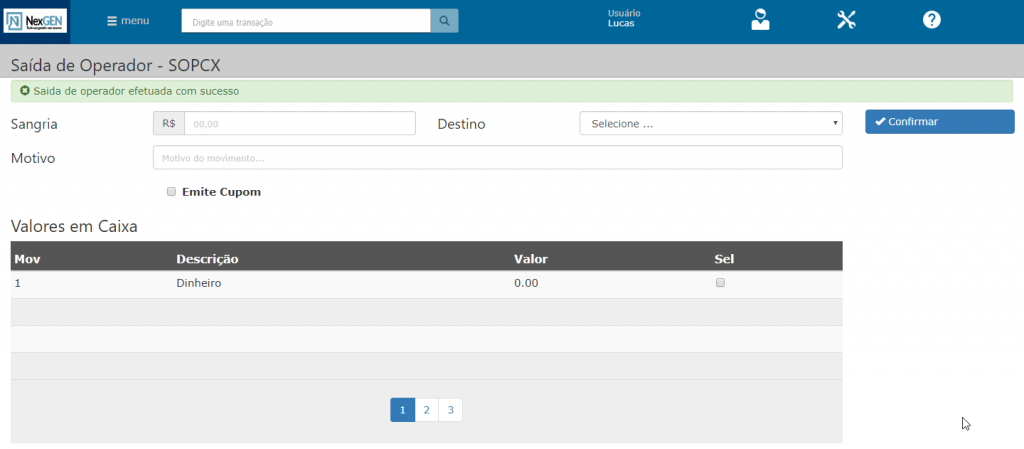The width and height of the screenshot is (1024, 449).
Task: Expand the Destino dropdown
Action: [x=710, y=123]
